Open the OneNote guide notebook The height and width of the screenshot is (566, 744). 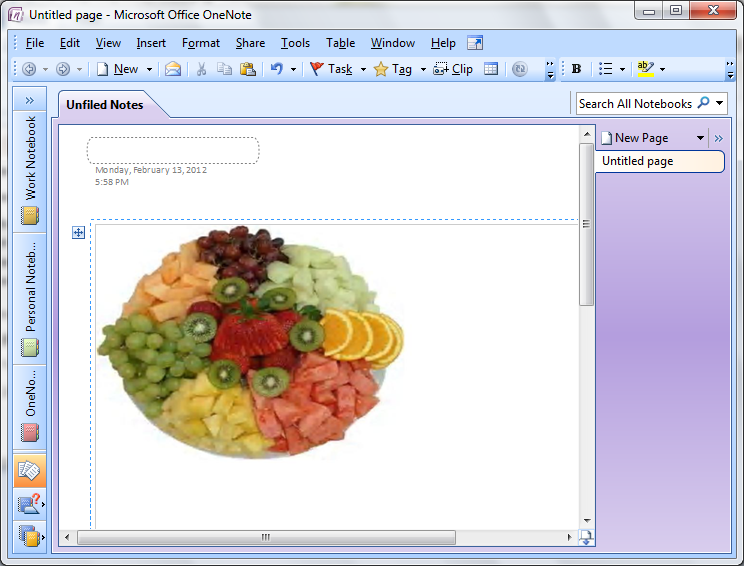pyautogui.click(x=30, y=407)
